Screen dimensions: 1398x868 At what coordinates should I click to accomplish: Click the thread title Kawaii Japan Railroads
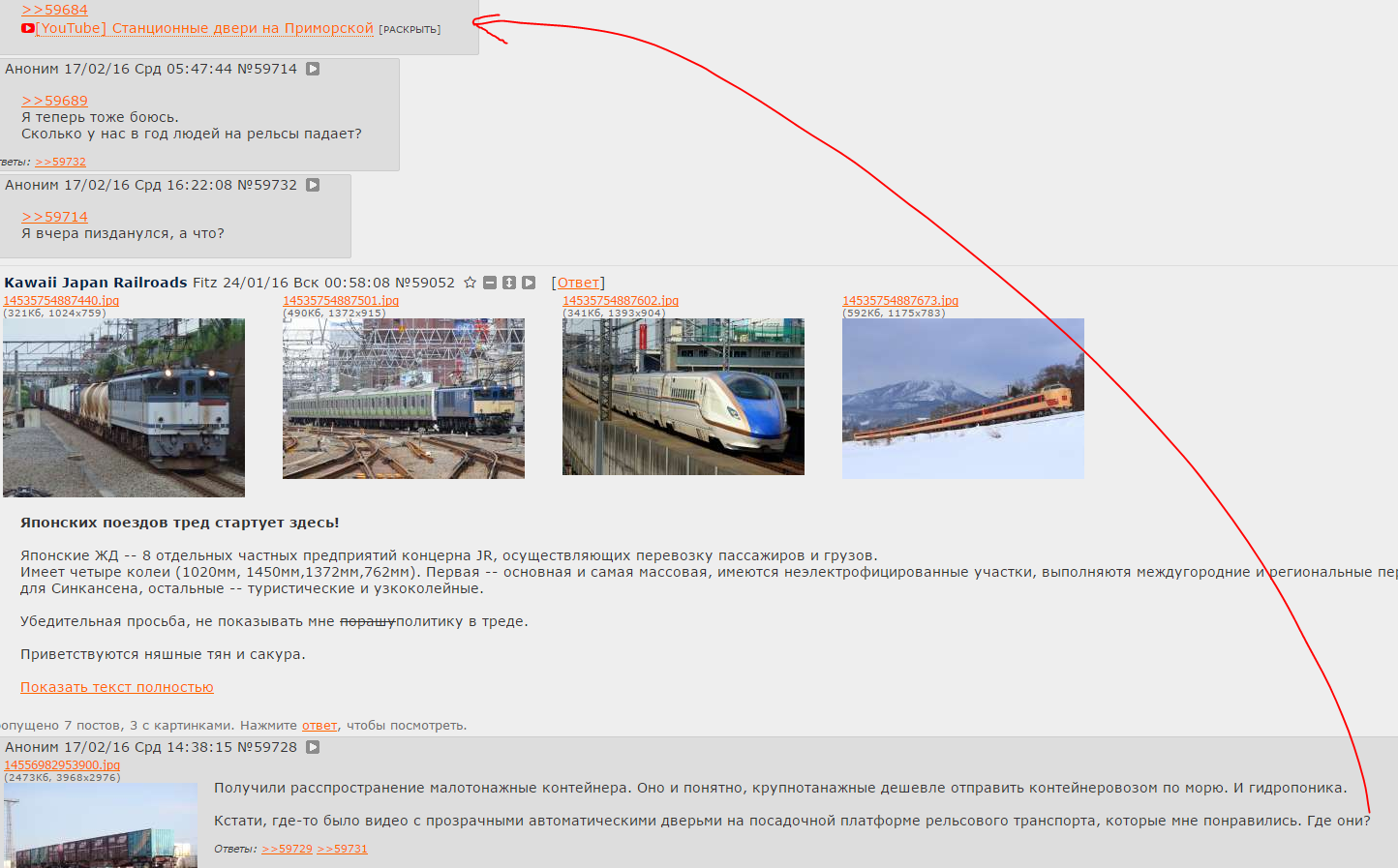[x=96, y=283]
